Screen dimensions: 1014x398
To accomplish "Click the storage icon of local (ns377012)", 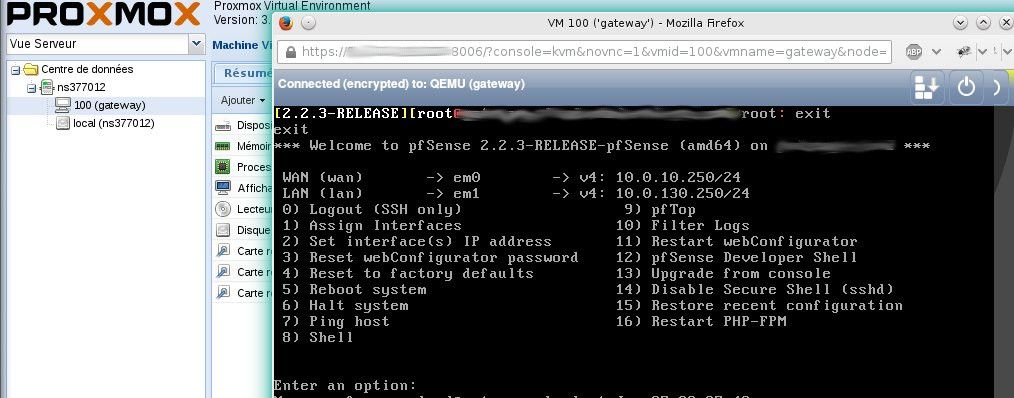I will point(63,123).
